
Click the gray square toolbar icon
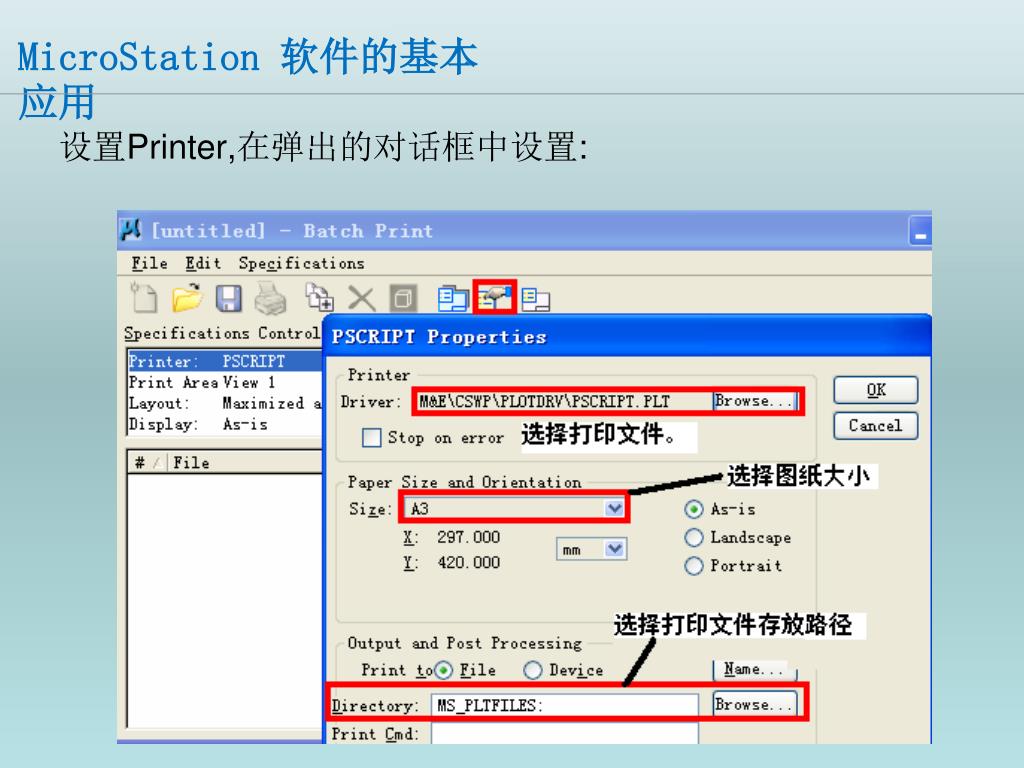coord(403,299)
